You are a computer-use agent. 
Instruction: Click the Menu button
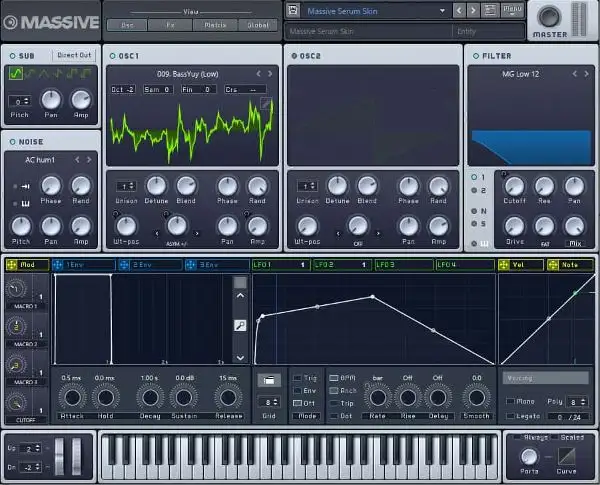point(513,11)
